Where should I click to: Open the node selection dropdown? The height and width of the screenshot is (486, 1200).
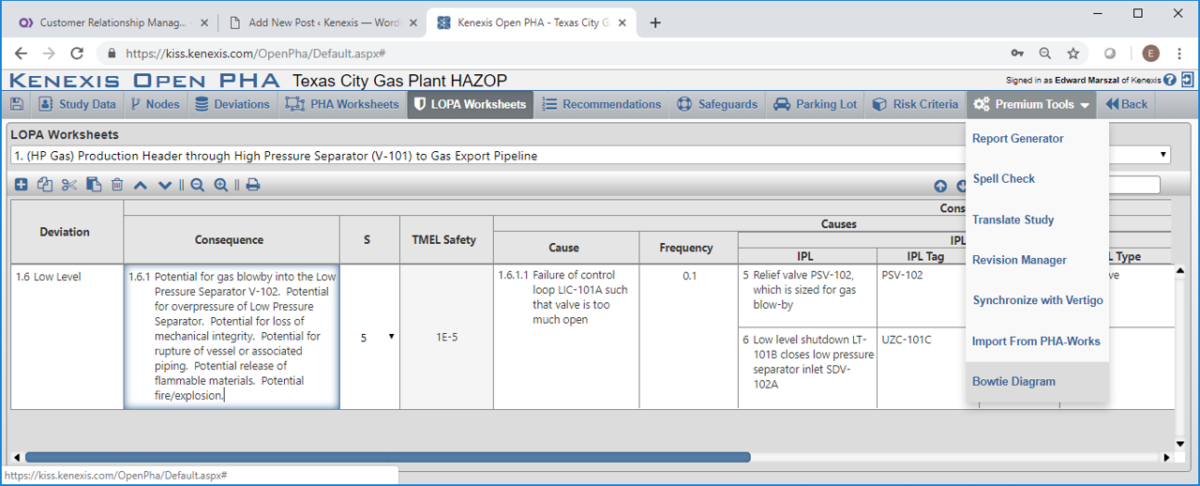pyautogui.click(x=590, y=155)
